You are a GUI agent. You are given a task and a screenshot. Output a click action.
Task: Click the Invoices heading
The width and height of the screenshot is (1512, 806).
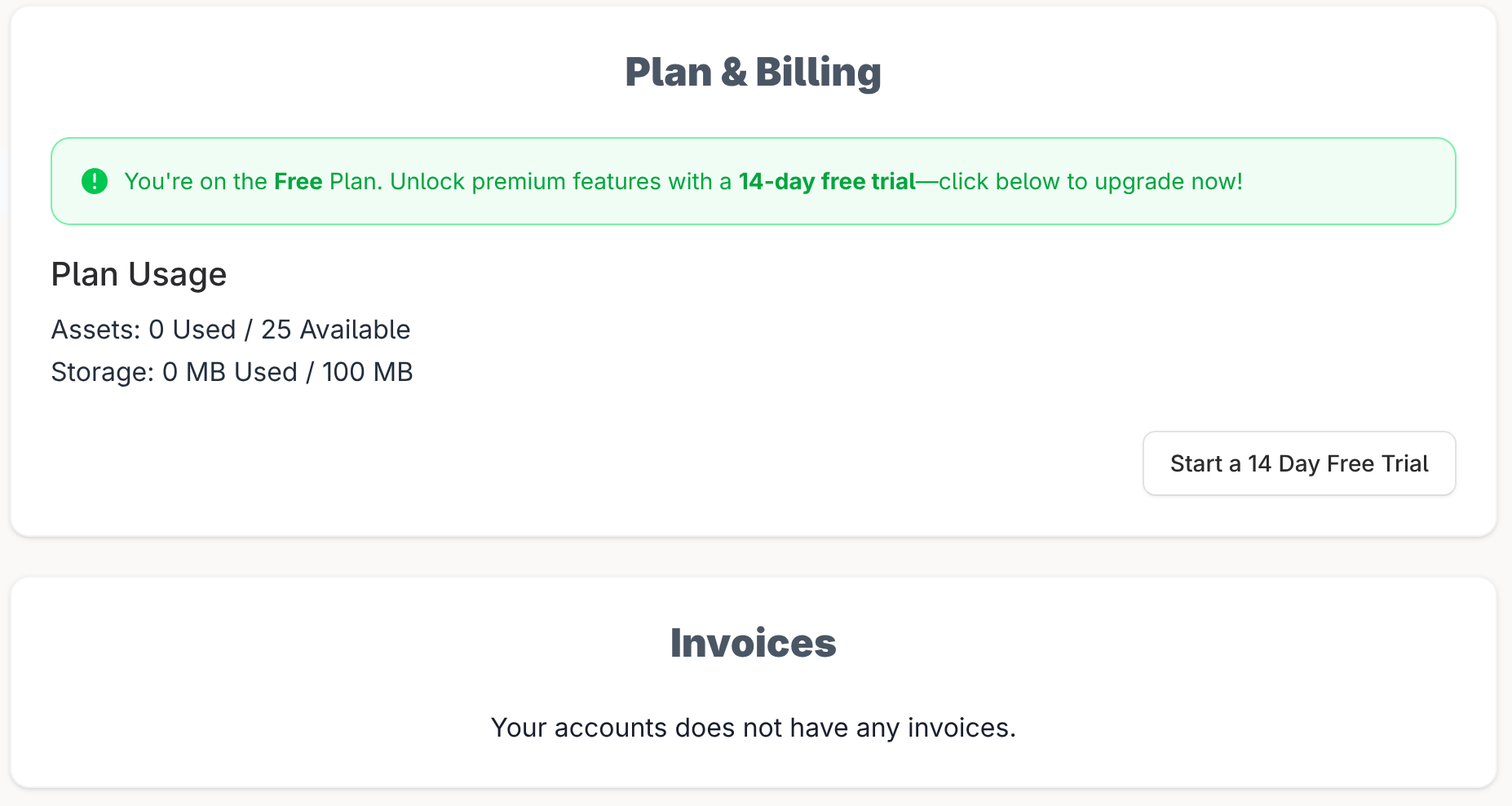[x=753, y=643]
